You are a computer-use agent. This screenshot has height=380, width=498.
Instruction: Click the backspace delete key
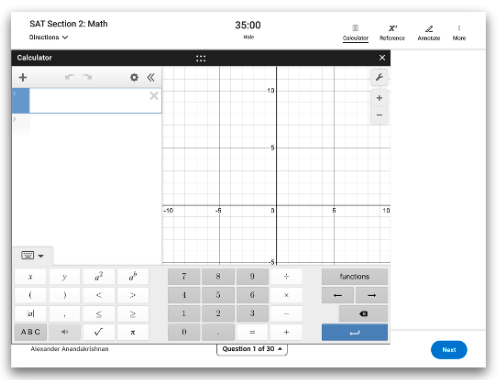point(363,314)
